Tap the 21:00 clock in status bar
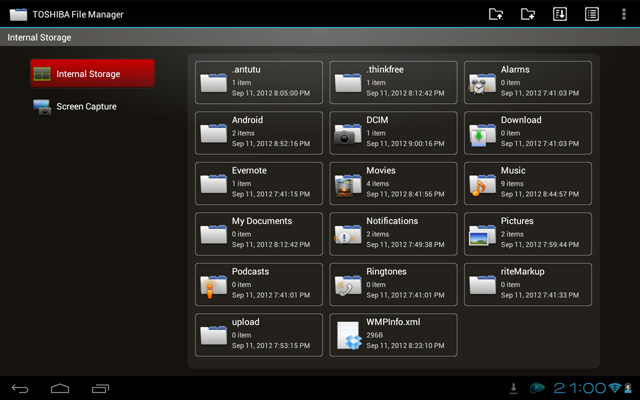Screen dimensions: 640x400 point(580,388)
